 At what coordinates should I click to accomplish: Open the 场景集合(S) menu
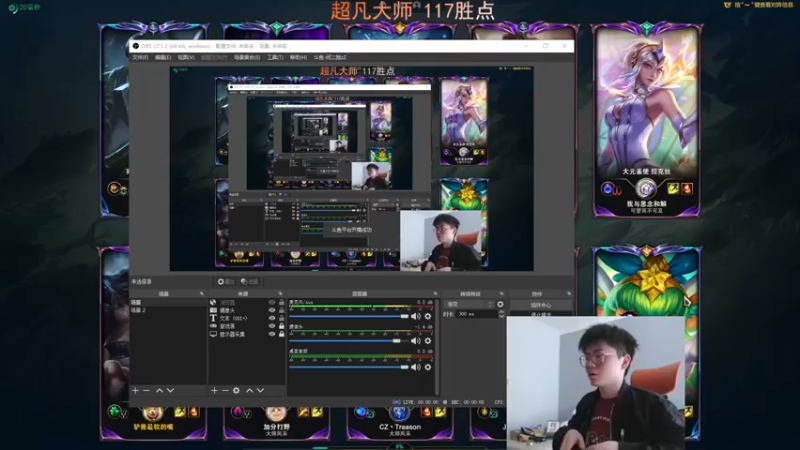coord(247,57)
